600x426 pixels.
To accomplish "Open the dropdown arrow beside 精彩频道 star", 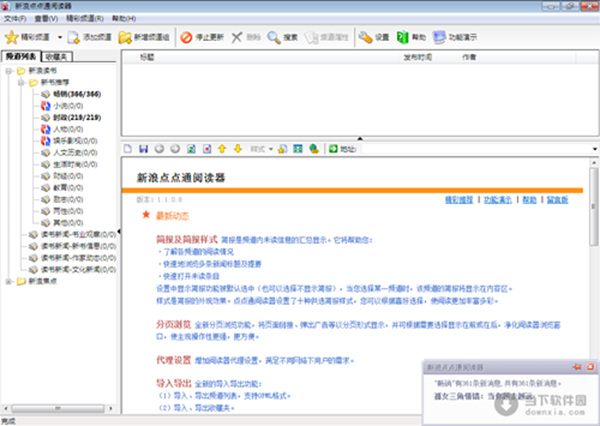I will pos(60,37).
